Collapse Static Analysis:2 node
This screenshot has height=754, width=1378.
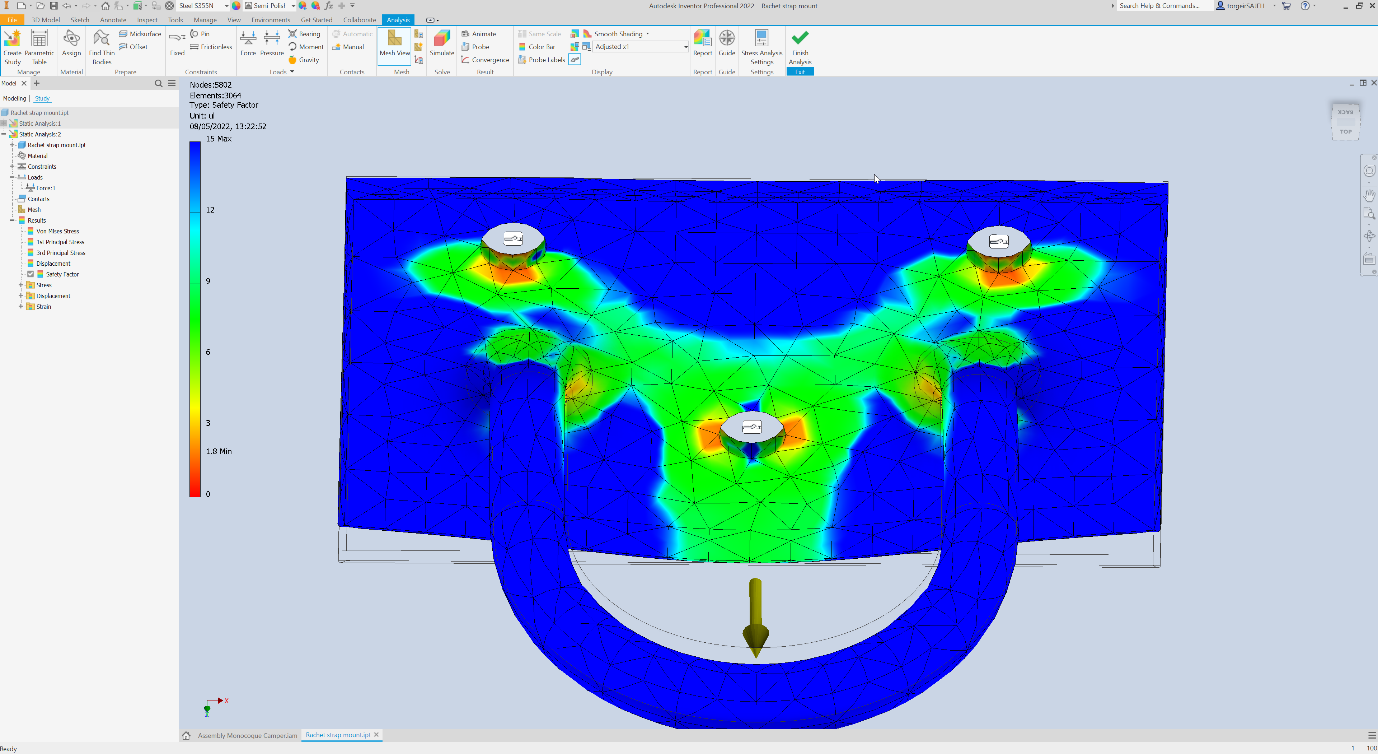[5, 134]
